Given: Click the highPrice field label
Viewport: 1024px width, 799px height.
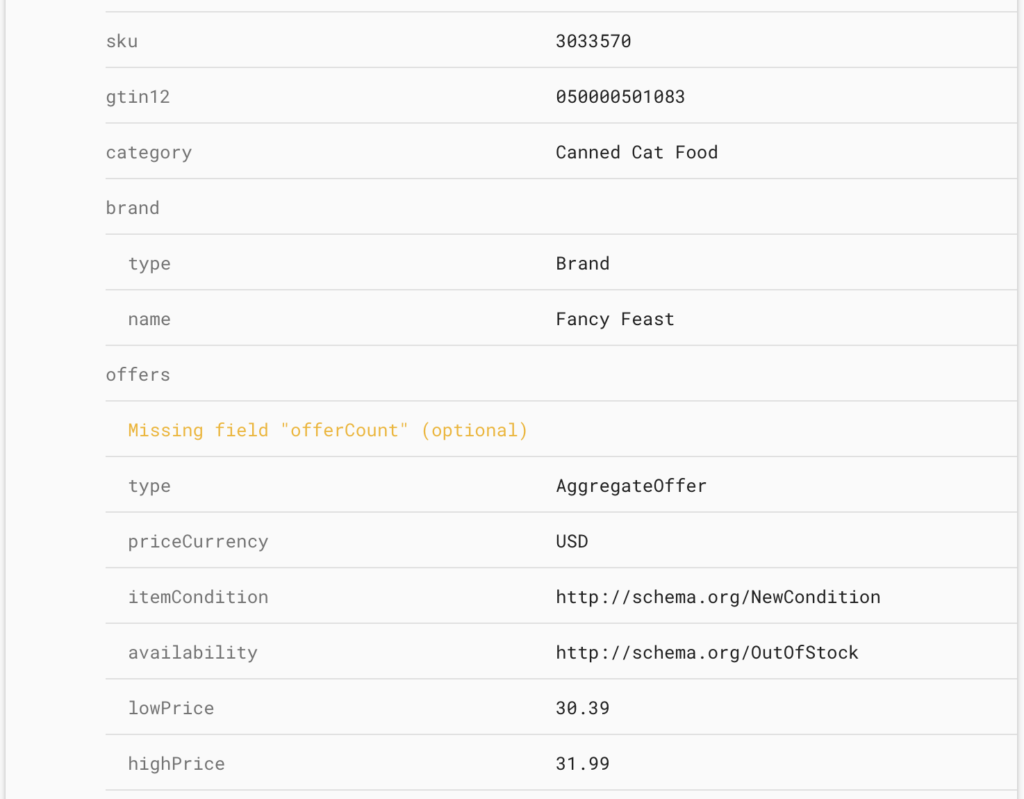Looking at the screenshot, I should pyautogui.click(x=176, y=764).
